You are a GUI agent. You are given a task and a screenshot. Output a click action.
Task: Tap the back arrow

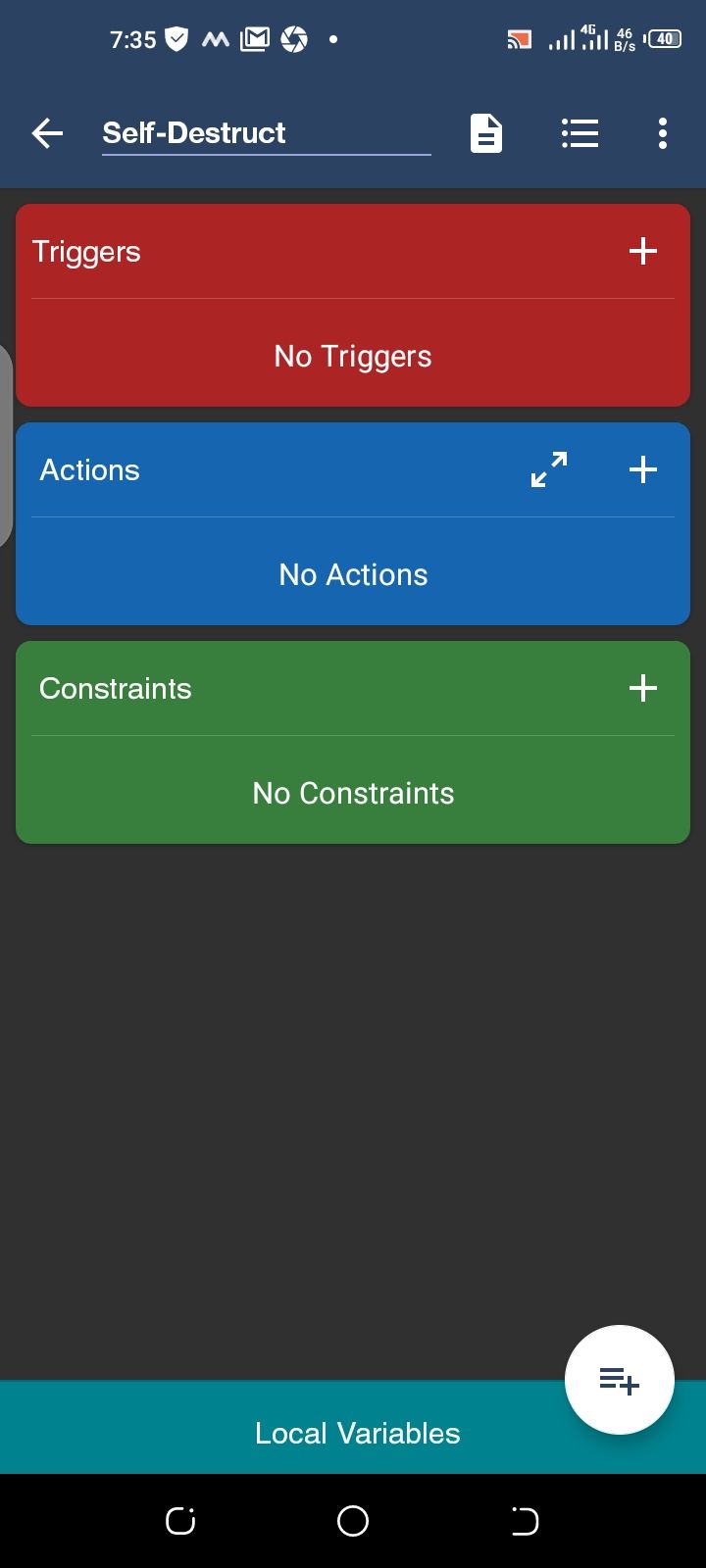click(47, 133)
